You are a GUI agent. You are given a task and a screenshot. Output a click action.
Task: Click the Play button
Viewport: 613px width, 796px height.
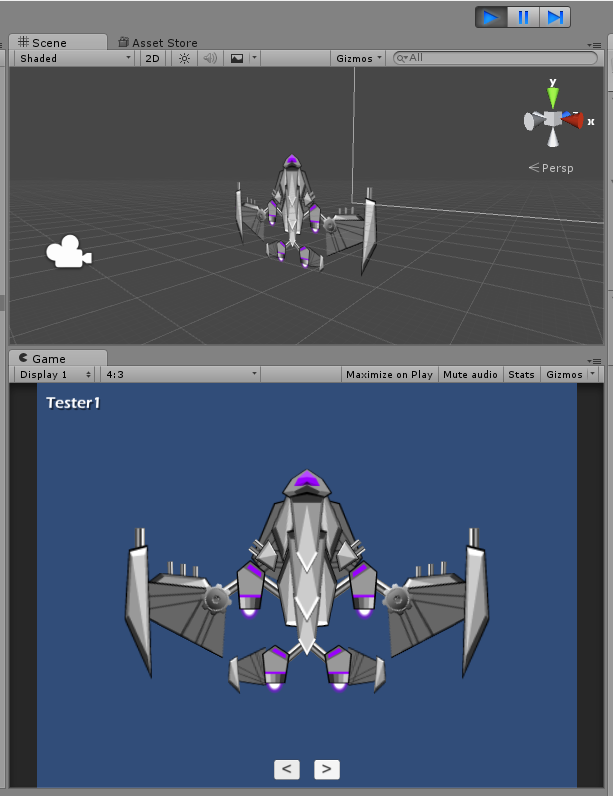coord(491,17)
